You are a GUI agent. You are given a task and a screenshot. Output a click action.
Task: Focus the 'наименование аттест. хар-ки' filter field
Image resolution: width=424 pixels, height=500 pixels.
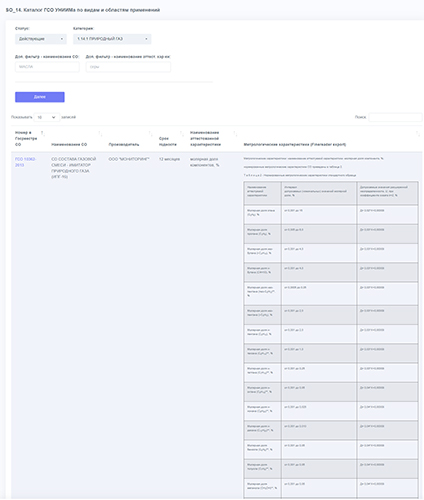pos(128,67)
